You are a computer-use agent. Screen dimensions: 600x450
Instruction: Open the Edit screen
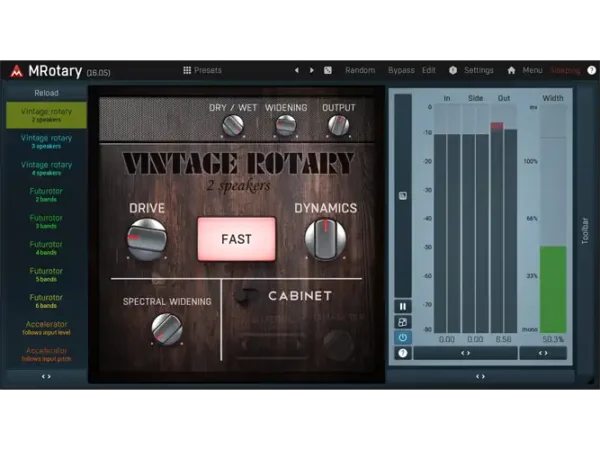(x=429, y=70)
